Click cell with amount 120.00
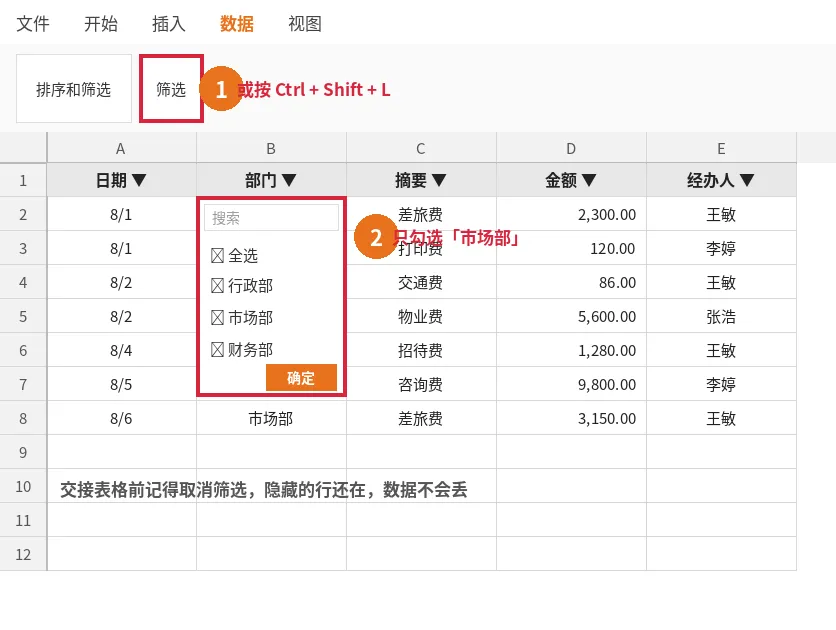 (x=571, y=248)
